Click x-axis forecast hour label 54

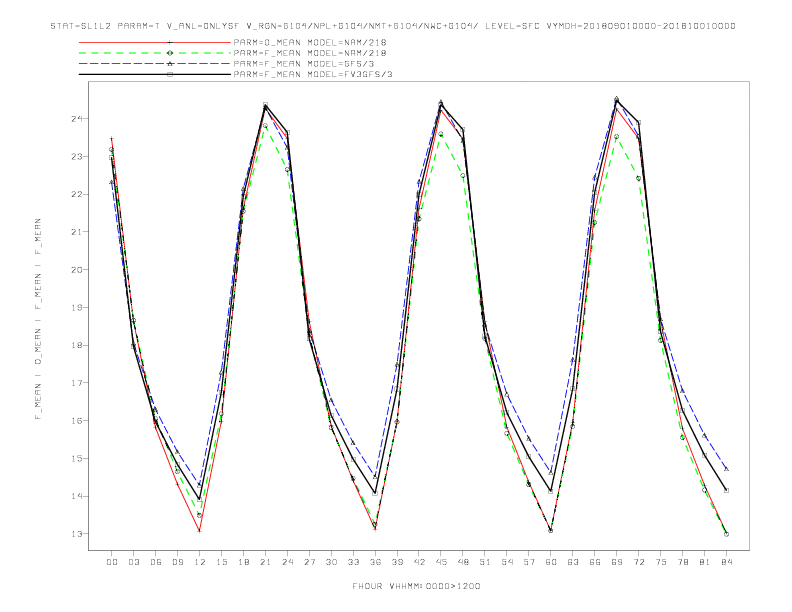pos(507,562)
